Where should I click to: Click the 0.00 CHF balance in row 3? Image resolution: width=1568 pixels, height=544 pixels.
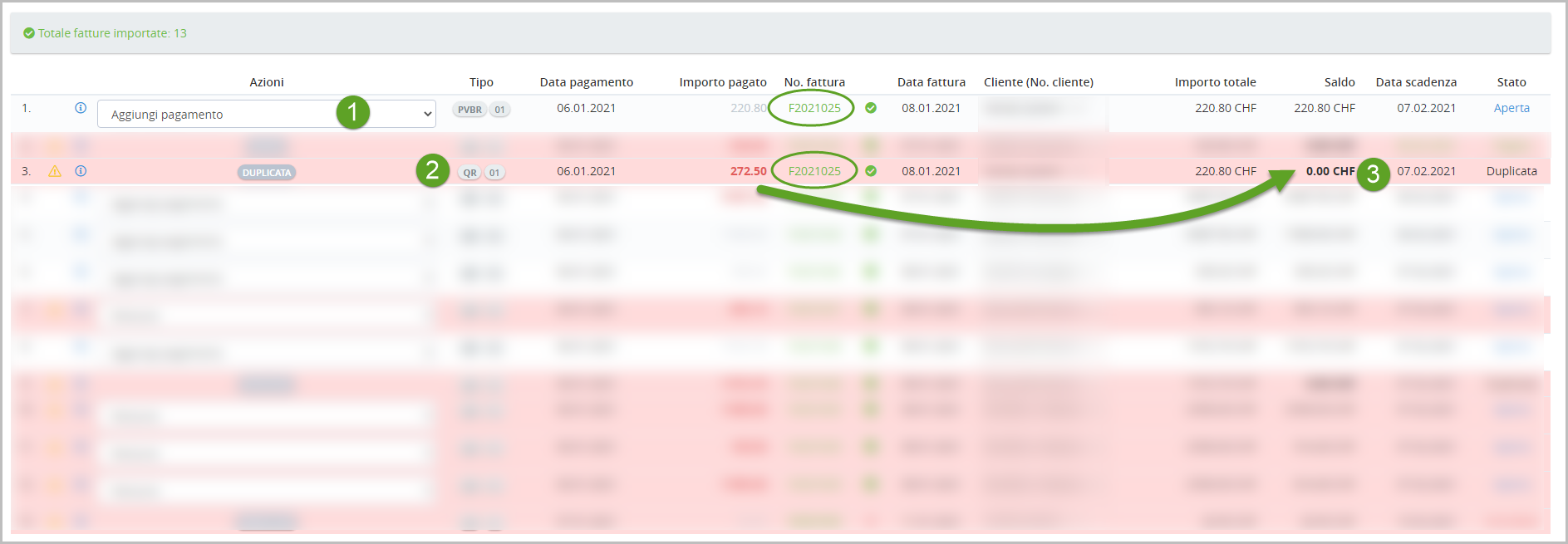click(x=1330, y=171)
